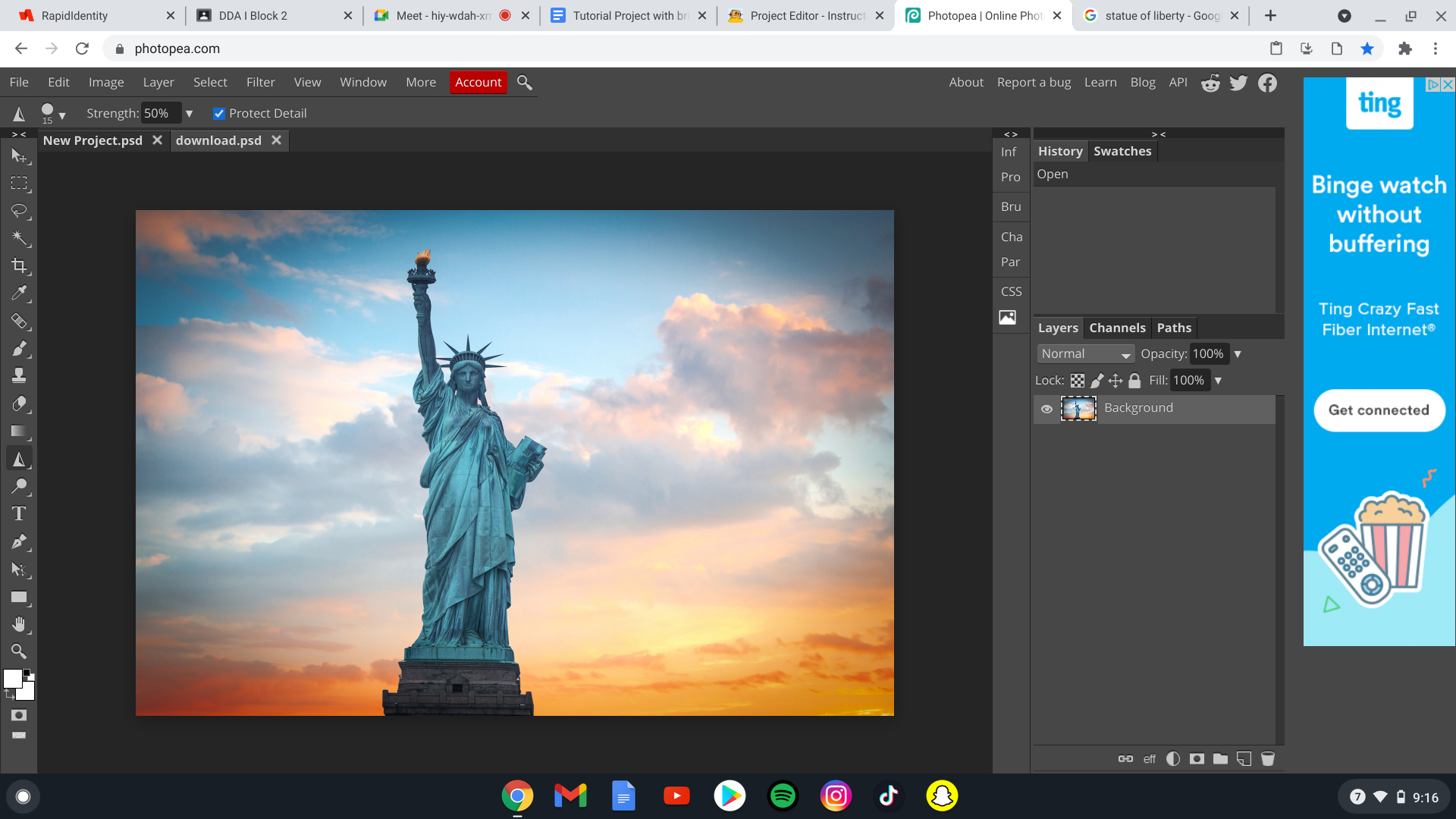Open the Cha side panel button
1456x819 pixels.
(1012, 237)
